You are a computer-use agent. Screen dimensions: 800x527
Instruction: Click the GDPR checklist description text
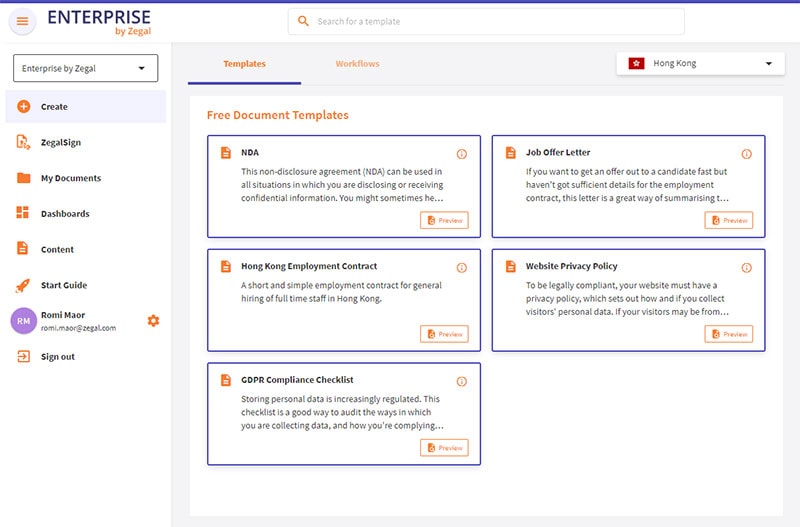(x=342, y=412)
